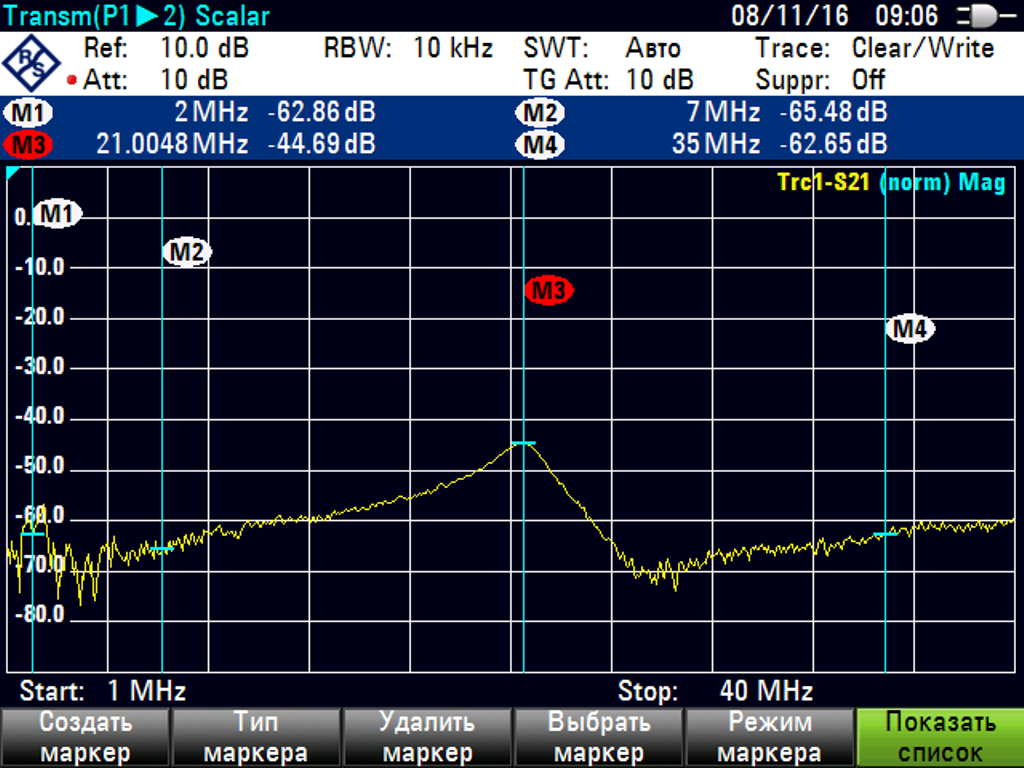Click the M2 badge in marker table
The height and width of the screenshot is (768, 1024).
tap(541, 113)
